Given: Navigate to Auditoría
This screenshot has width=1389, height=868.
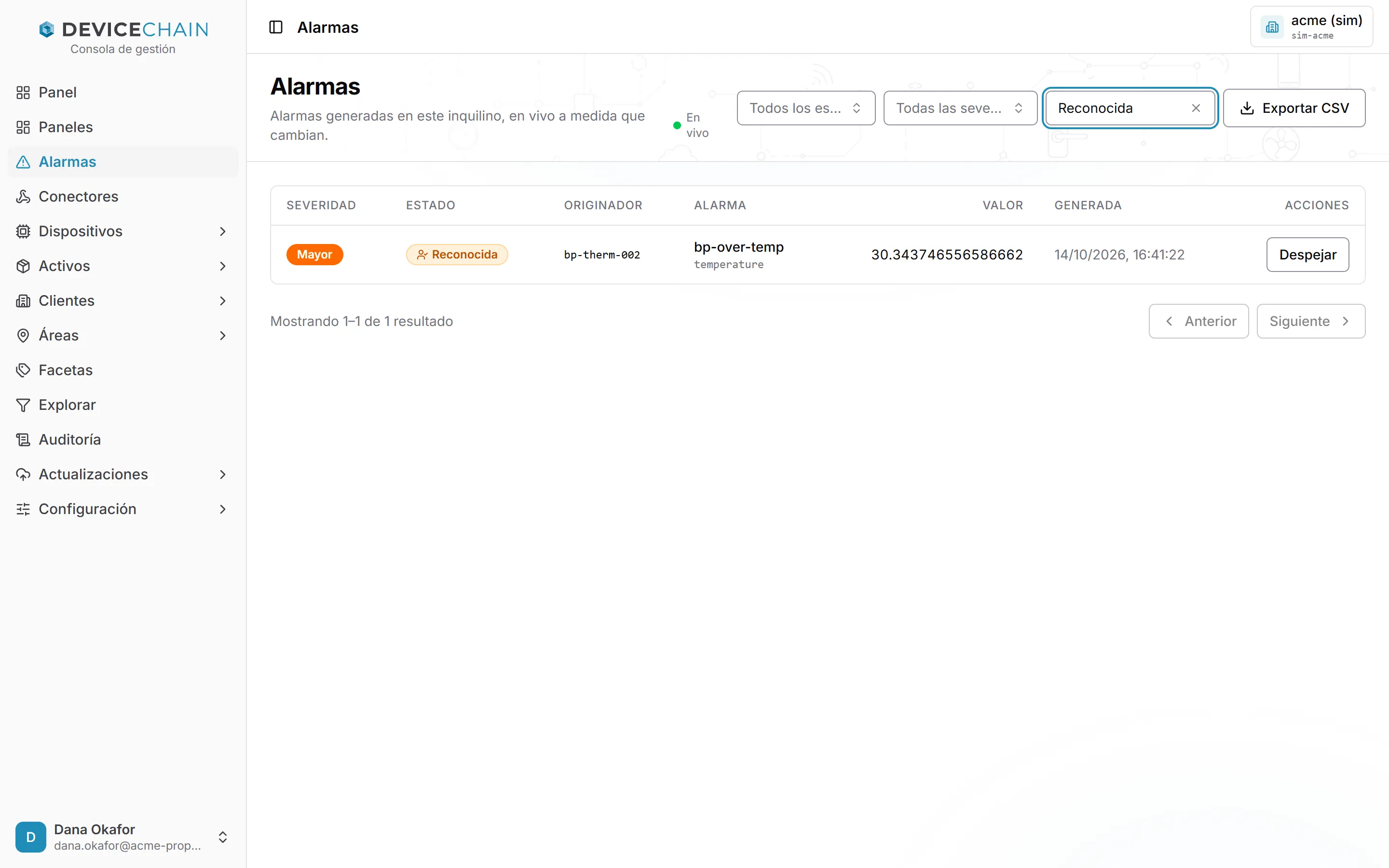Looking at the screenshot, I should pos(123,440).
